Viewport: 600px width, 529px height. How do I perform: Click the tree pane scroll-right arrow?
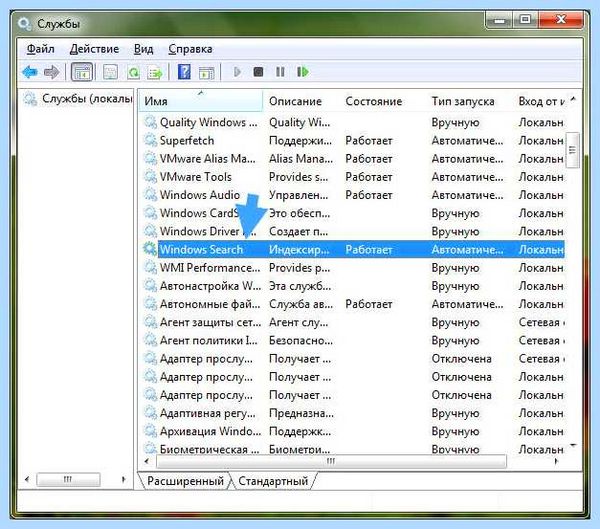(x=123, y=479)
